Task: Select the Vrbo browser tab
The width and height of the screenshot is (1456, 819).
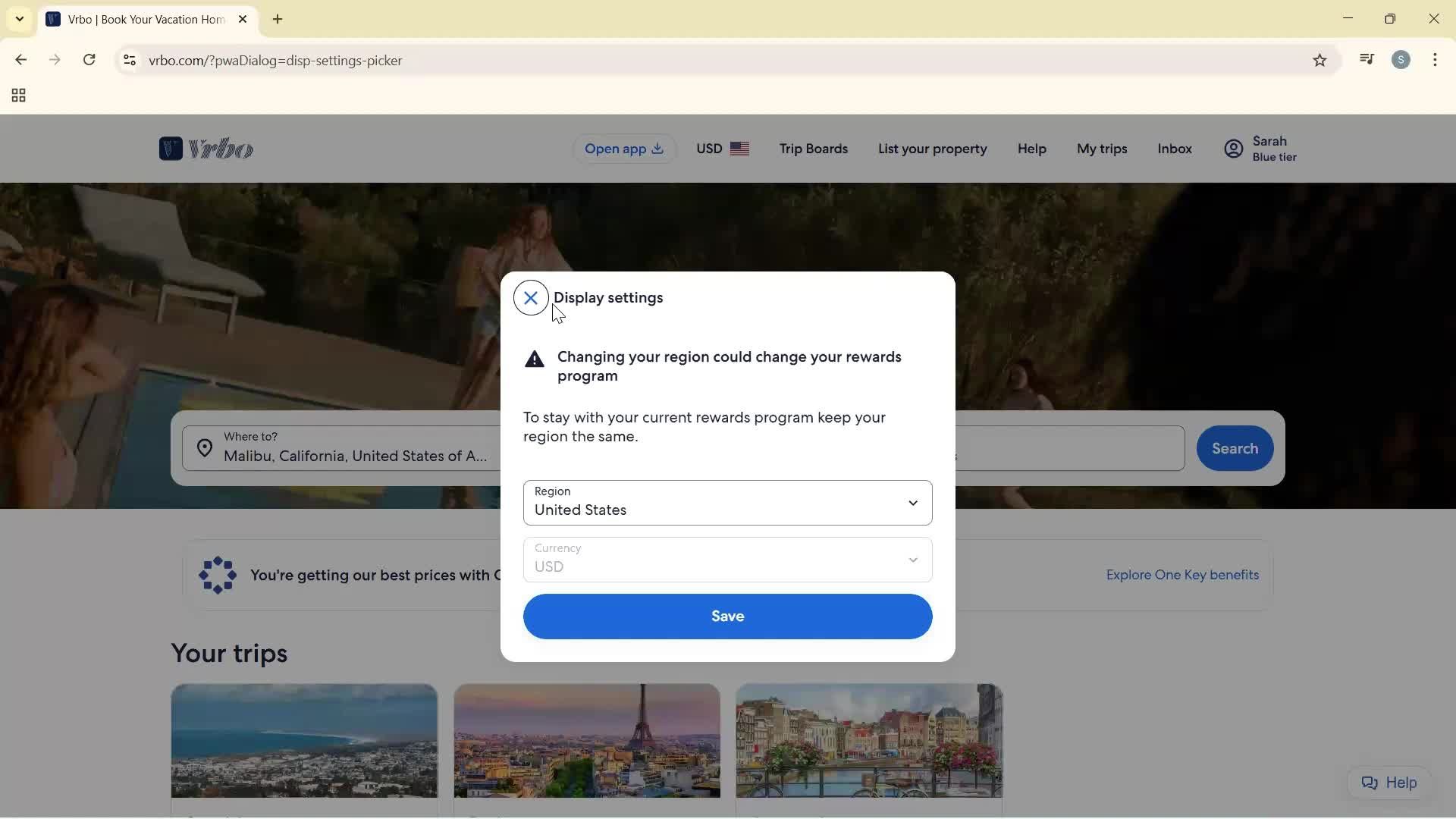Action: point(136,19)
